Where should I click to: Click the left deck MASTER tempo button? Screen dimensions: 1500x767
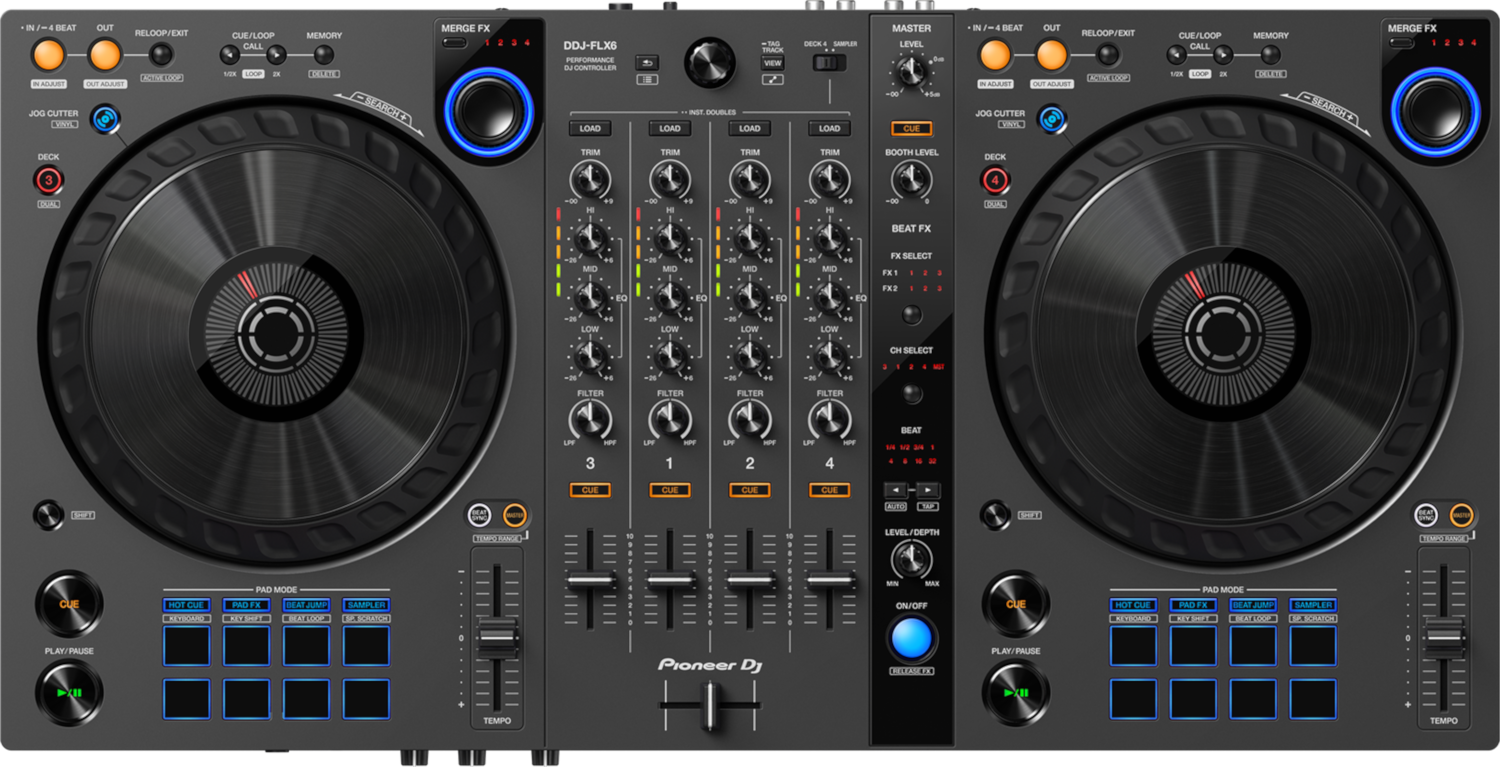click(x=514, y=515)
